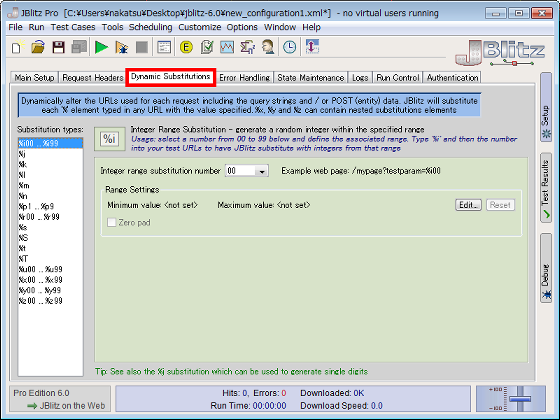The height and width of the screenshot is (420, 560).
Task: Open the Debug side panel tab
Action: click(546, 268)
